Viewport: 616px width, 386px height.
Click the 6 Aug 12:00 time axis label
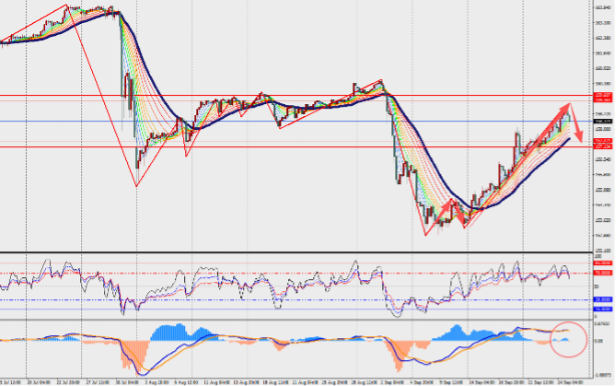(186, 382)
